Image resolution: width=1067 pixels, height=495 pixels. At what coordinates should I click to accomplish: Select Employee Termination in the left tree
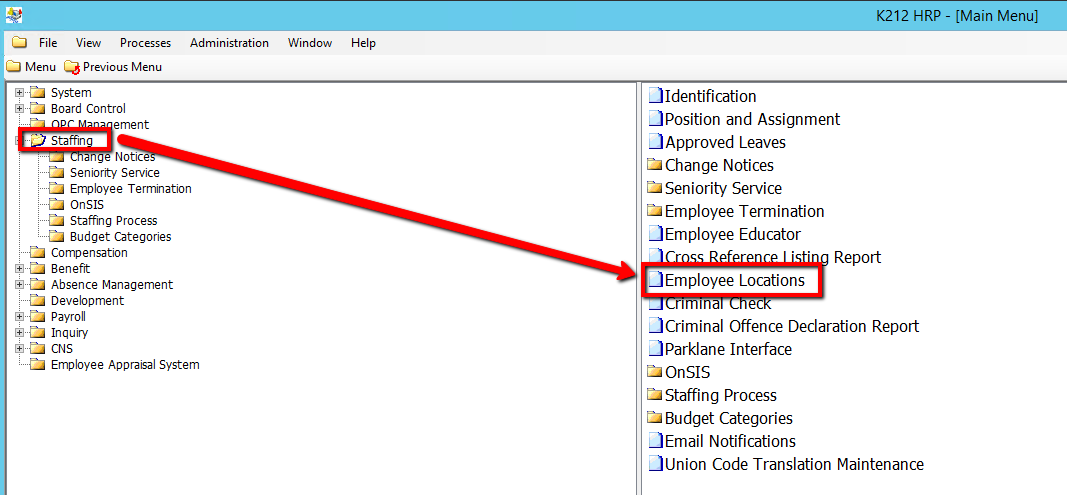130,189
